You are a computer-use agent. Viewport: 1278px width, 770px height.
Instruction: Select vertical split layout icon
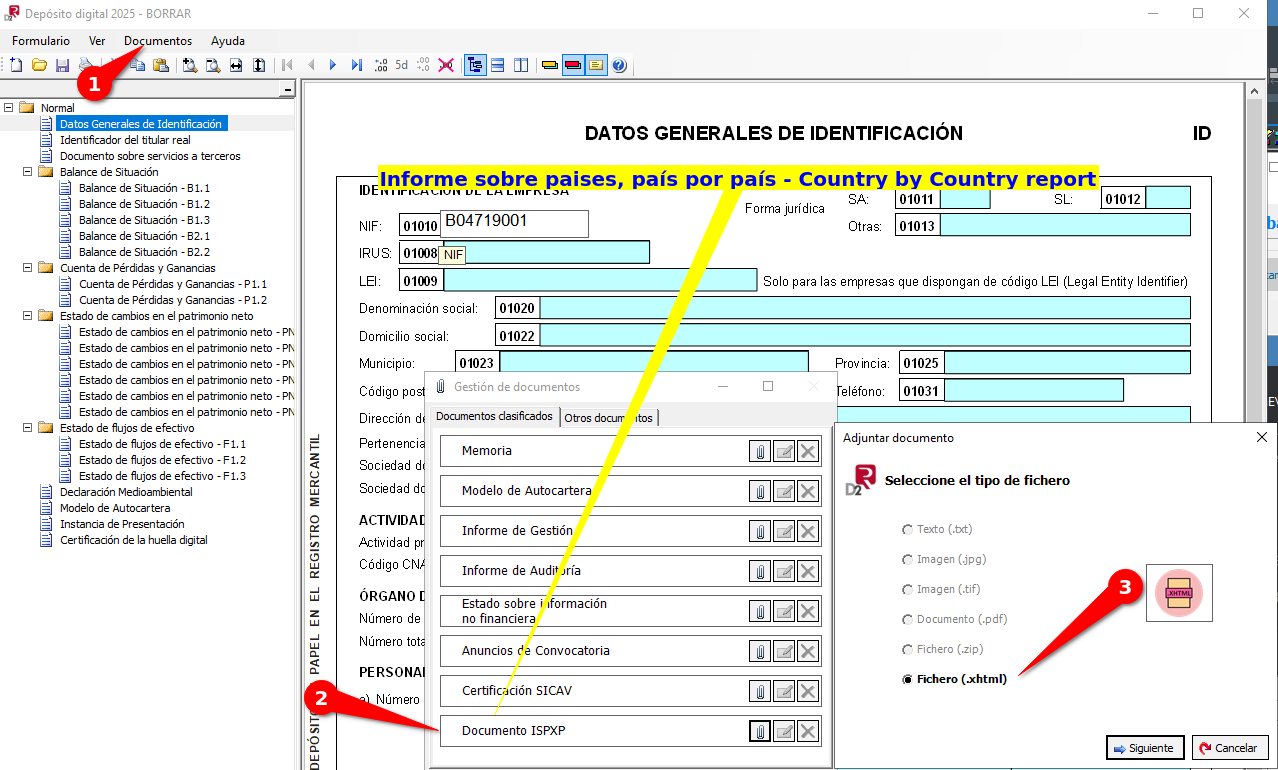click(521, 65)
